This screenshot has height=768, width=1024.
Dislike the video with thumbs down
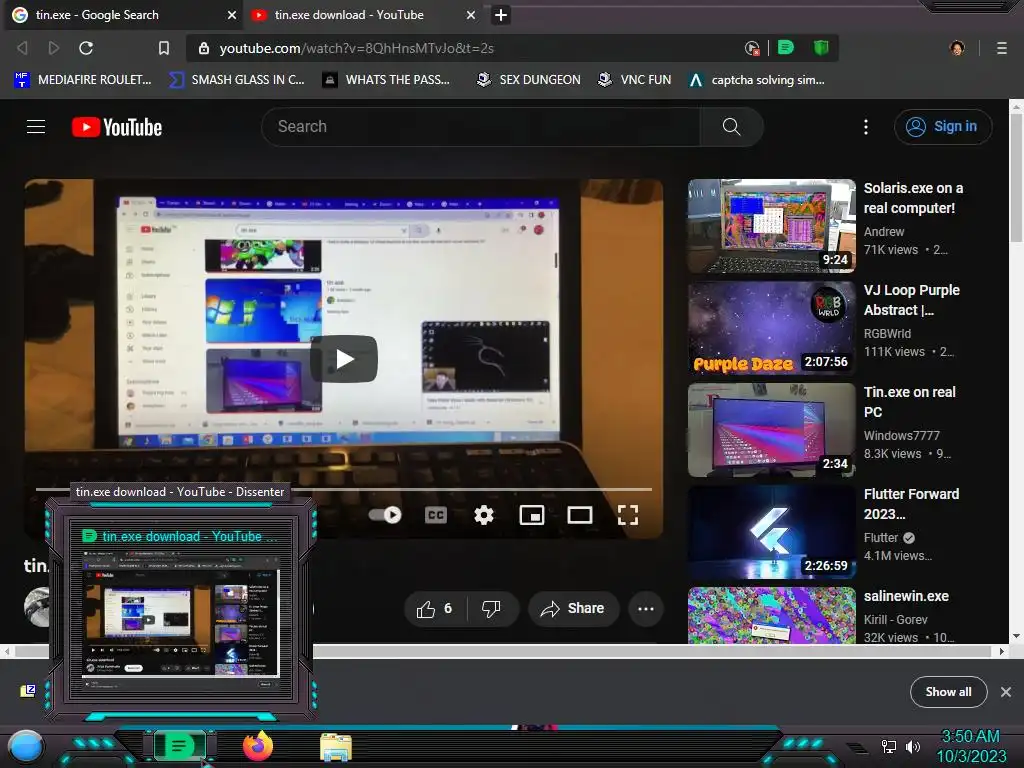coord(491,609)
